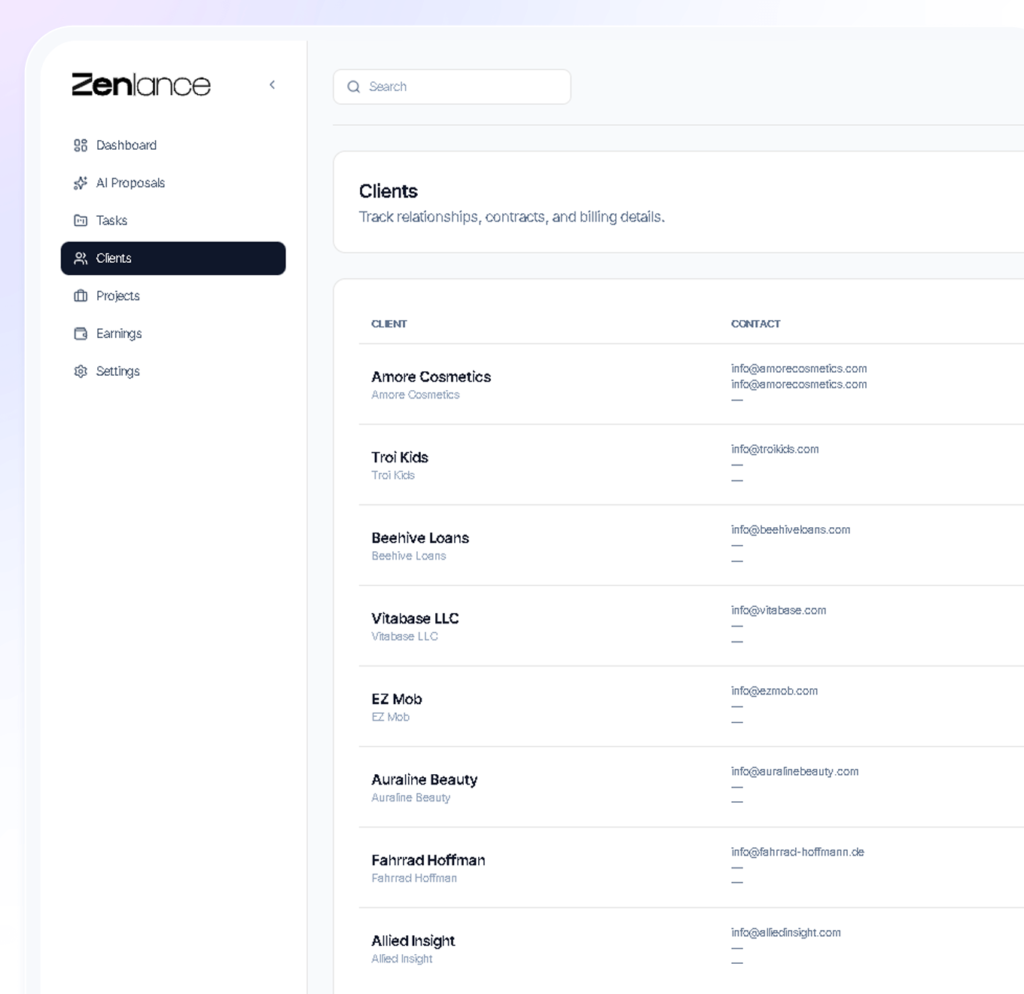Click the Projects briefcase icon
Image resolution: width=1024 pixels, height=994 pixels.
coord(81,296)
